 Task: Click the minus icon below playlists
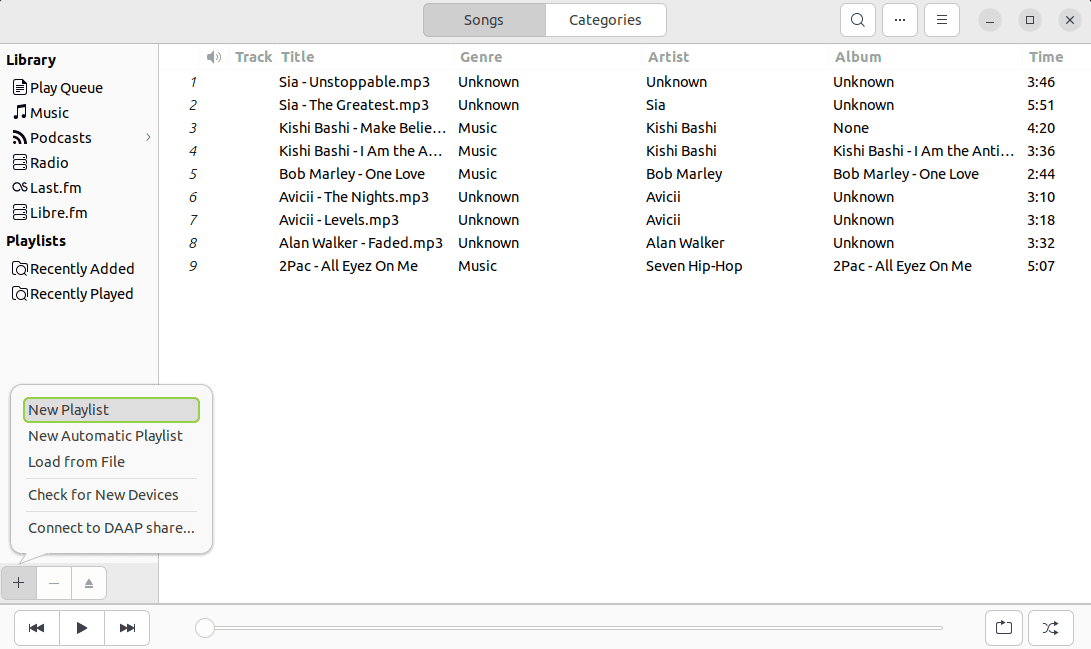click(x=53, y=582)
